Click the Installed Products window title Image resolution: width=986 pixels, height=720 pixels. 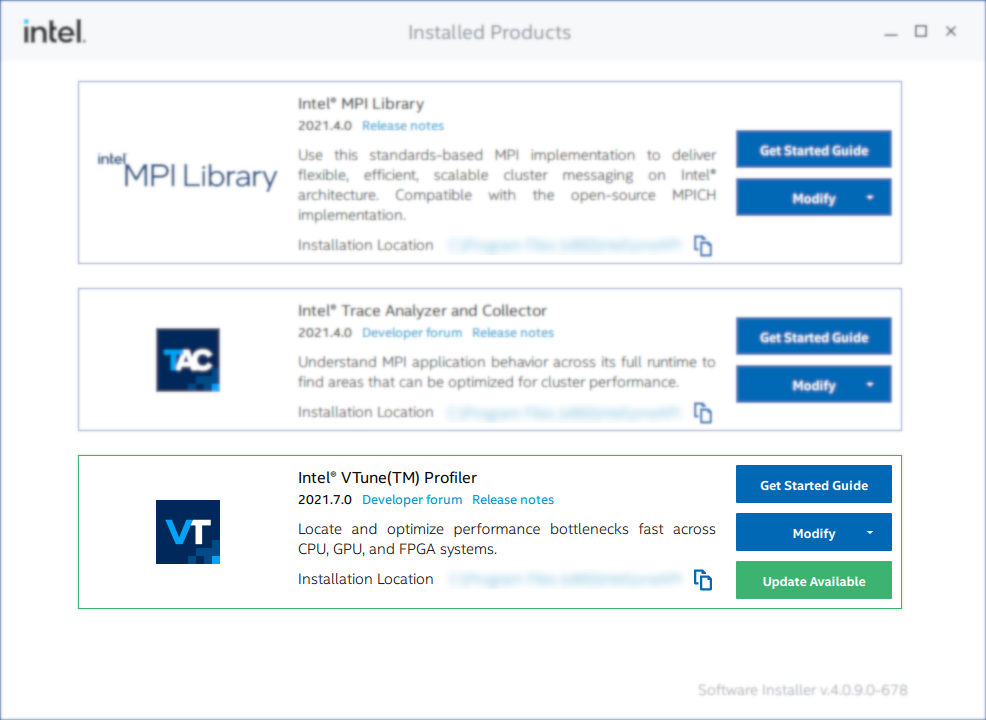click(x=489, y=32)
